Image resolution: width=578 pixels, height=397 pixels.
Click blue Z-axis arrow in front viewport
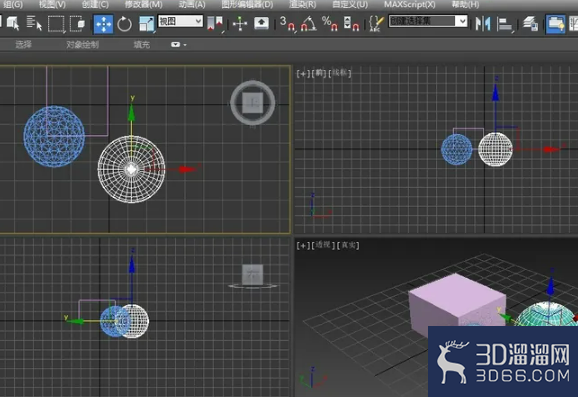pyautogui.click(x=495, y=93)
